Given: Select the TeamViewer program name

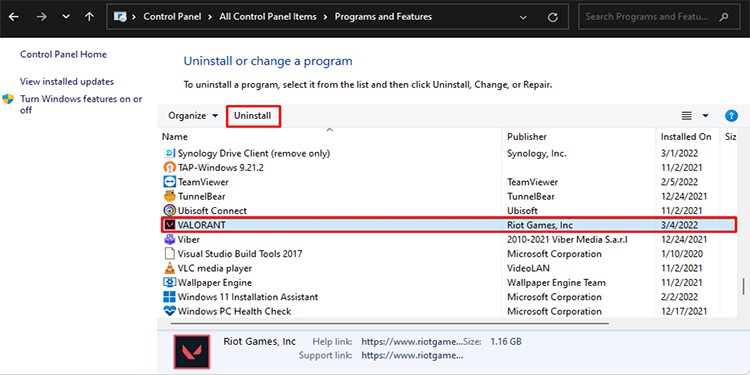Looking at the screenshot, I should (203, 182).
